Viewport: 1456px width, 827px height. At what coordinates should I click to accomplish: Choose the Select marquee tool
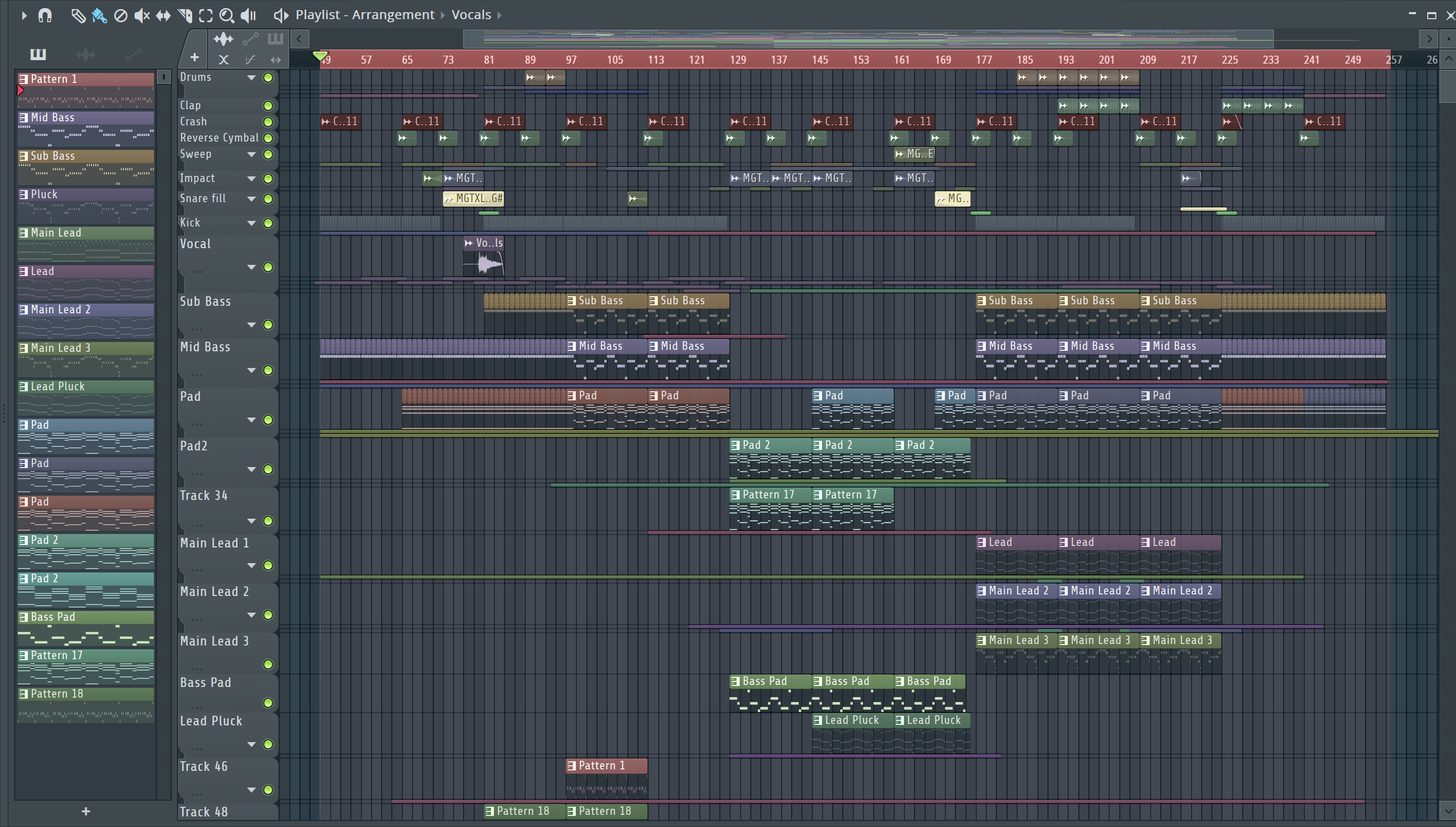206,15
